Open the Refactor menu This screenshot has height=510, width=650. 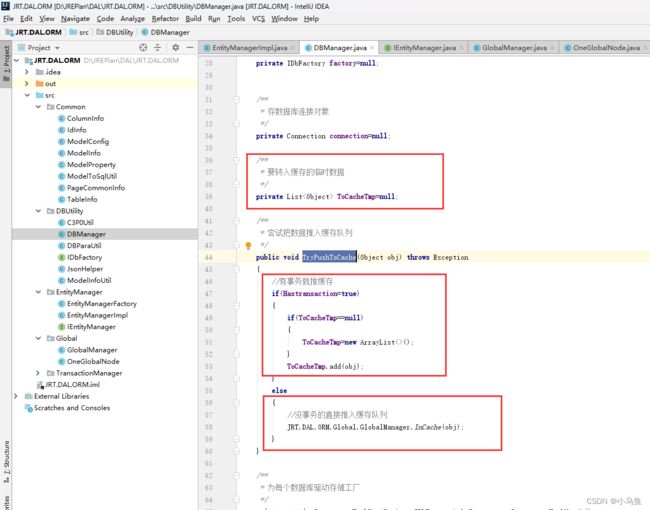[165, 18]
